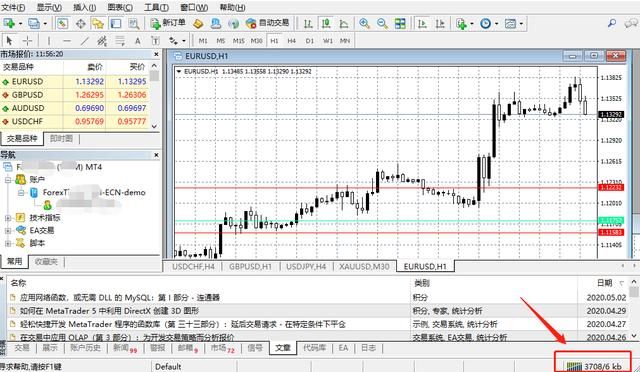Open the search magnifier in toolbar
Screen dimensions: 640x372
(x=612, y=23)
